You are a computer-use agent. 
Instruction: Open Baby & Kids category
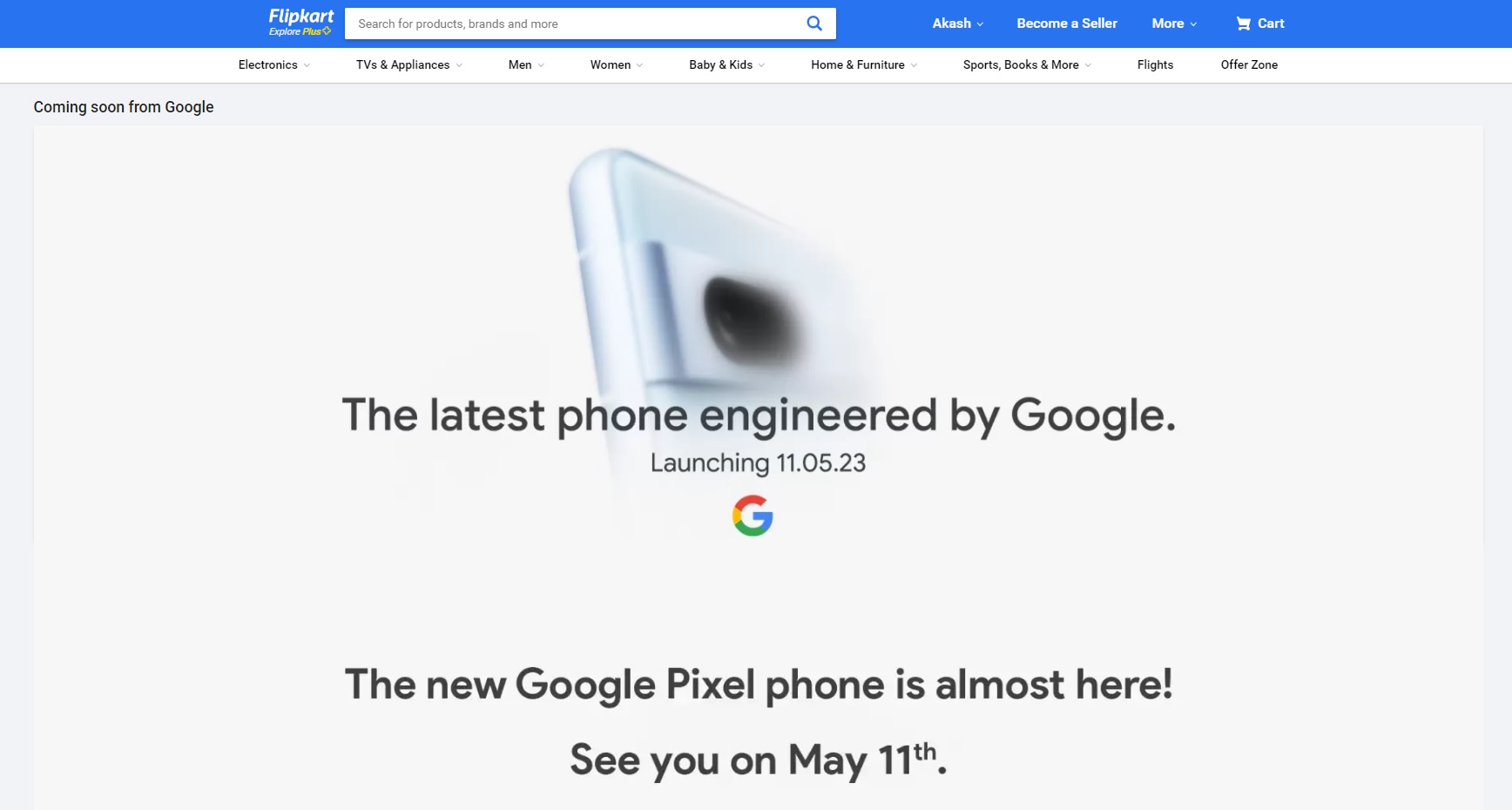pyautogui.click(x=727, y=64)
